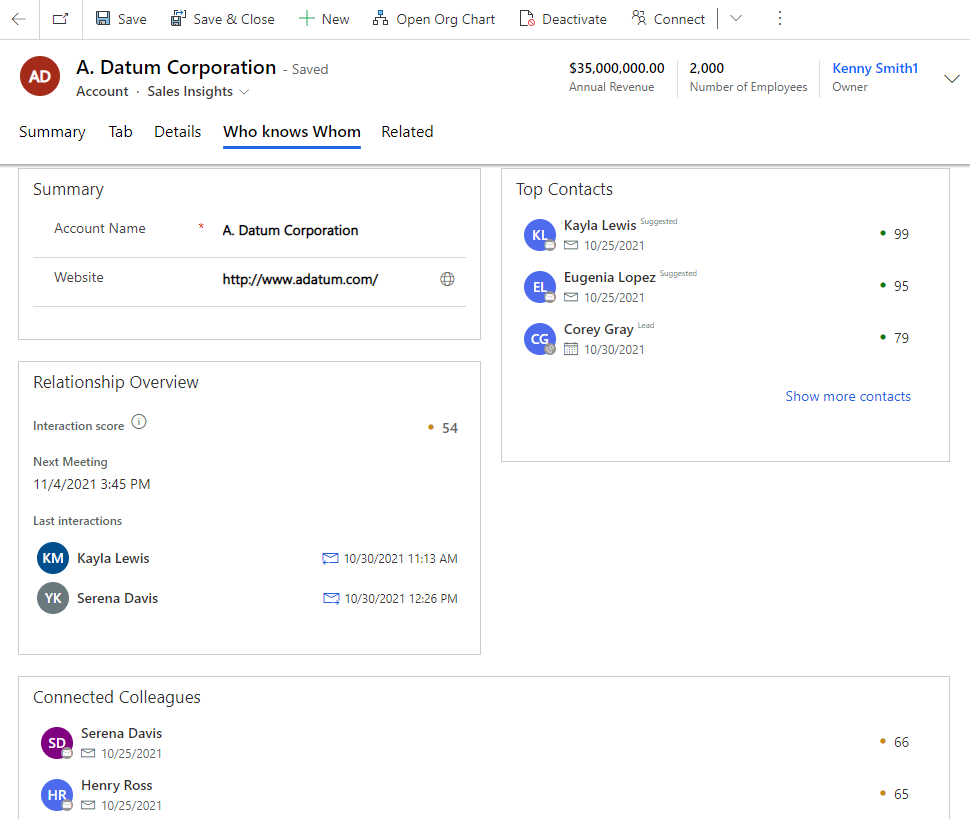
Task: Select Serena Davis in Last interactions
Action: pos(117,598)
